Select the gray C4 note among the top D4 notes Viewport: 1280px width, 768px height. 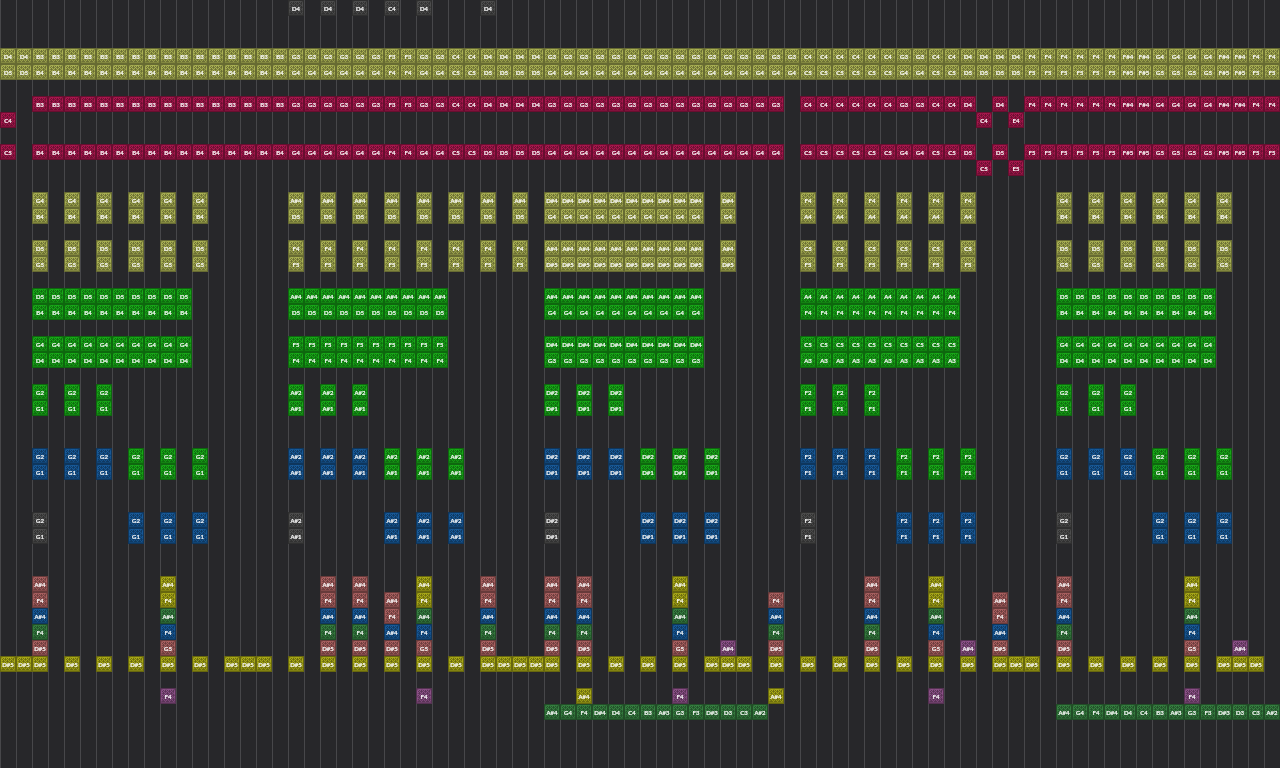pyautogui.click(x=392, y=8)
